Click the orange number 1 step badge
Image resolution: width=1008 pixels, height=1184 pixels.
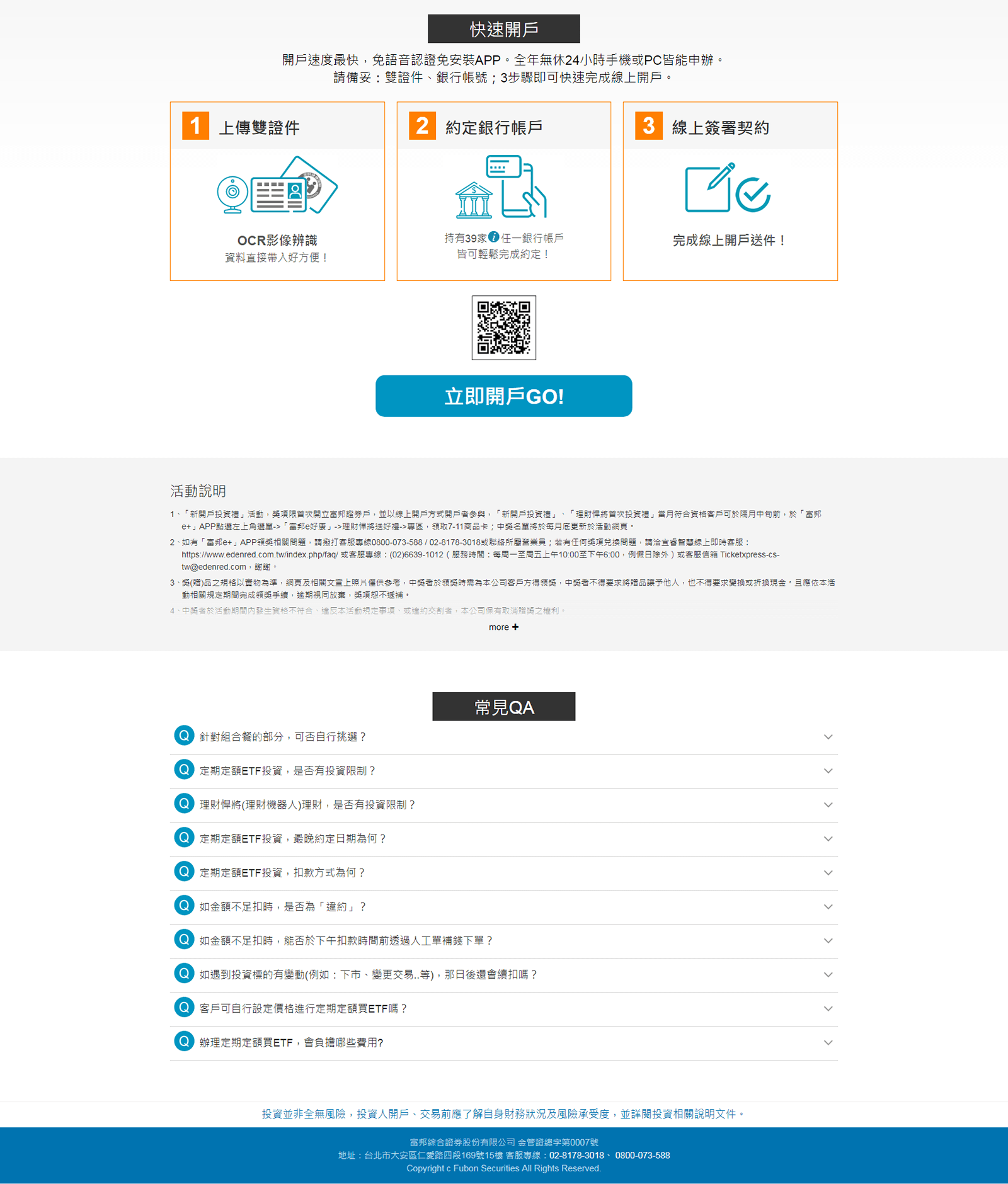[x=195, y=125]
